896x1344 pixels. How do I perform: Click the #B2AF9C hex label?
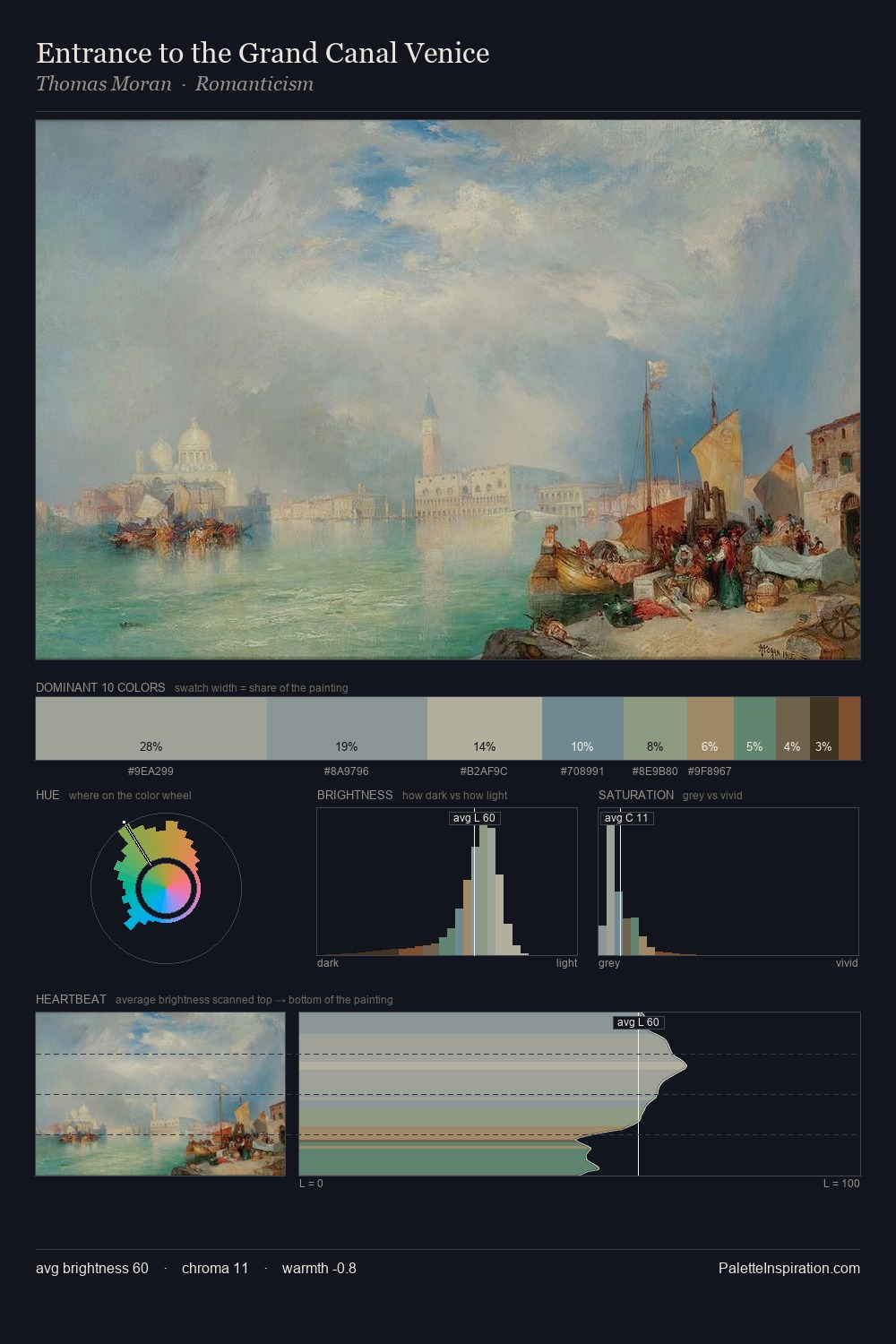coord(484,771)
